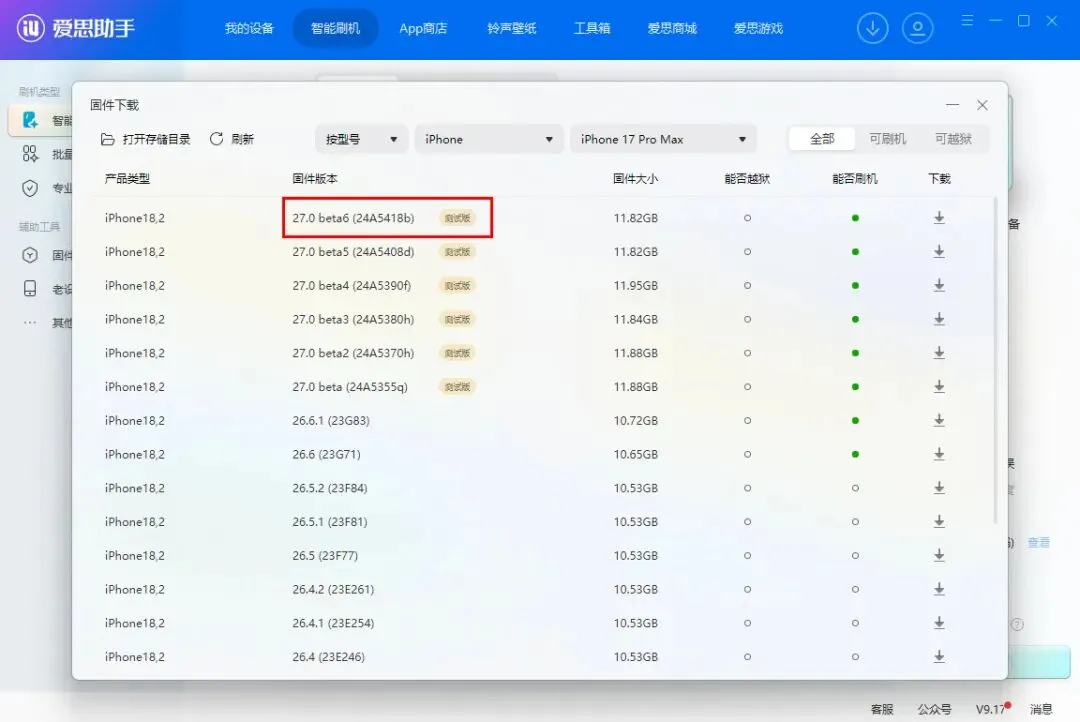Image resolution: width=1080 pixels, height=722 pixels.
Task: Select the 全部 filter tab
Action: tap(822, 139)
